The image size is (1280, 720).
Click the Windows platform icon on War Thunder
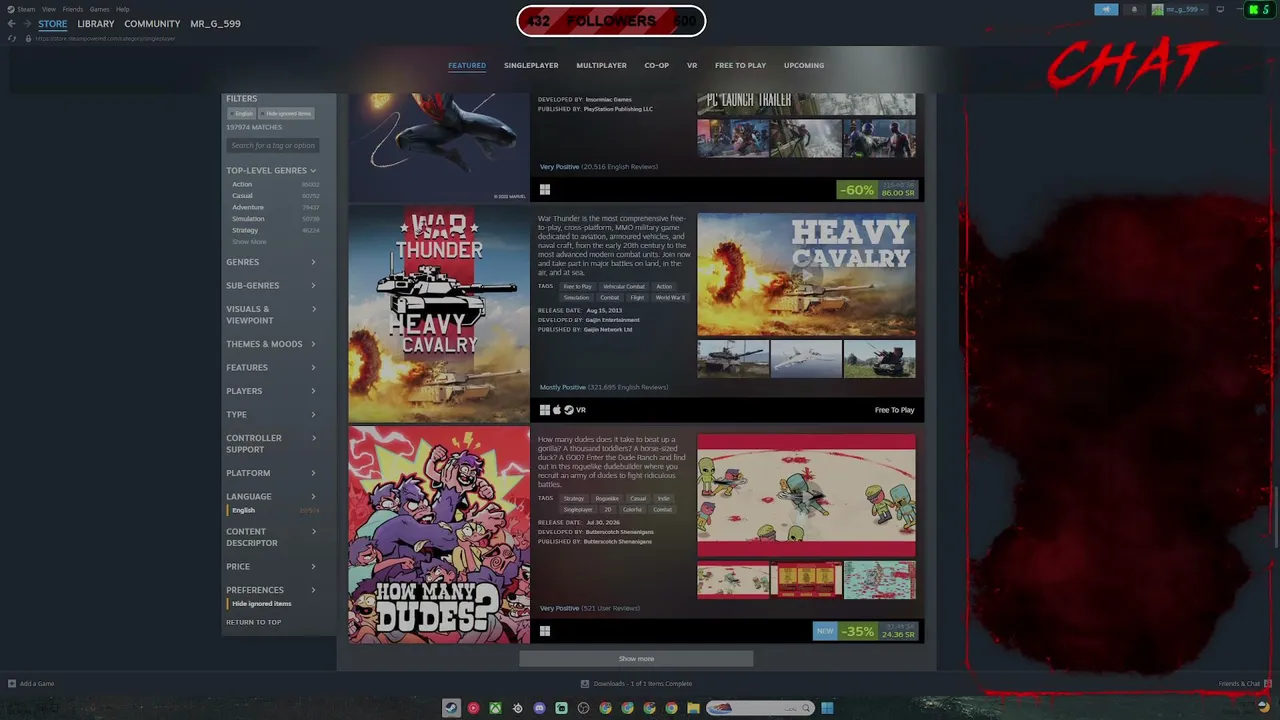(x=545, y=410)
